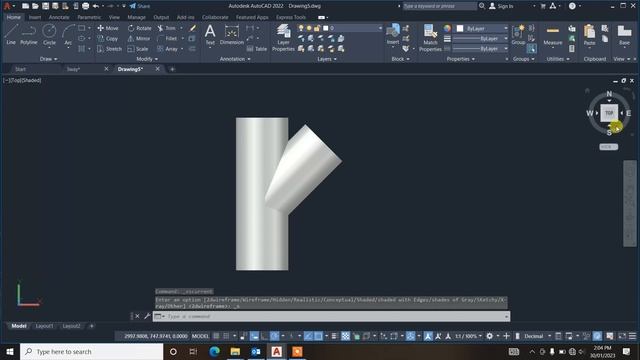The height and width of the screenshot is (360, 640).
Task: Toggle 2D object snap in status bar
Action: (x=318, y=336)
